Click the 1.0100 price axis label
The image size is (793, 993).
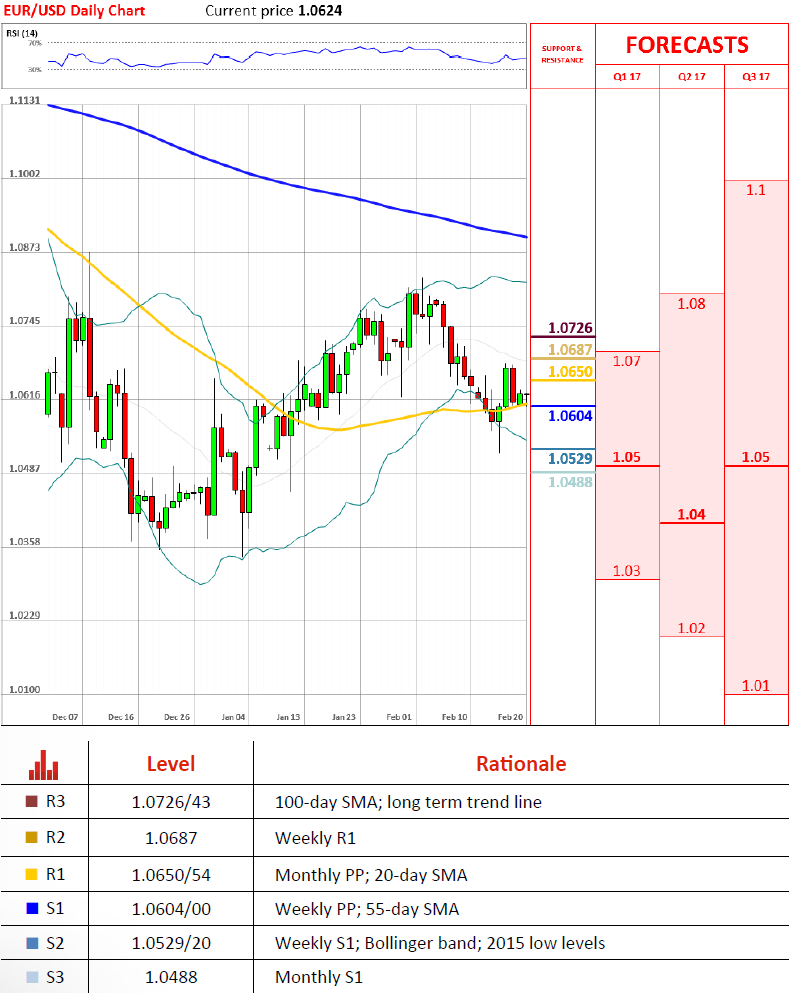[25, 689]
